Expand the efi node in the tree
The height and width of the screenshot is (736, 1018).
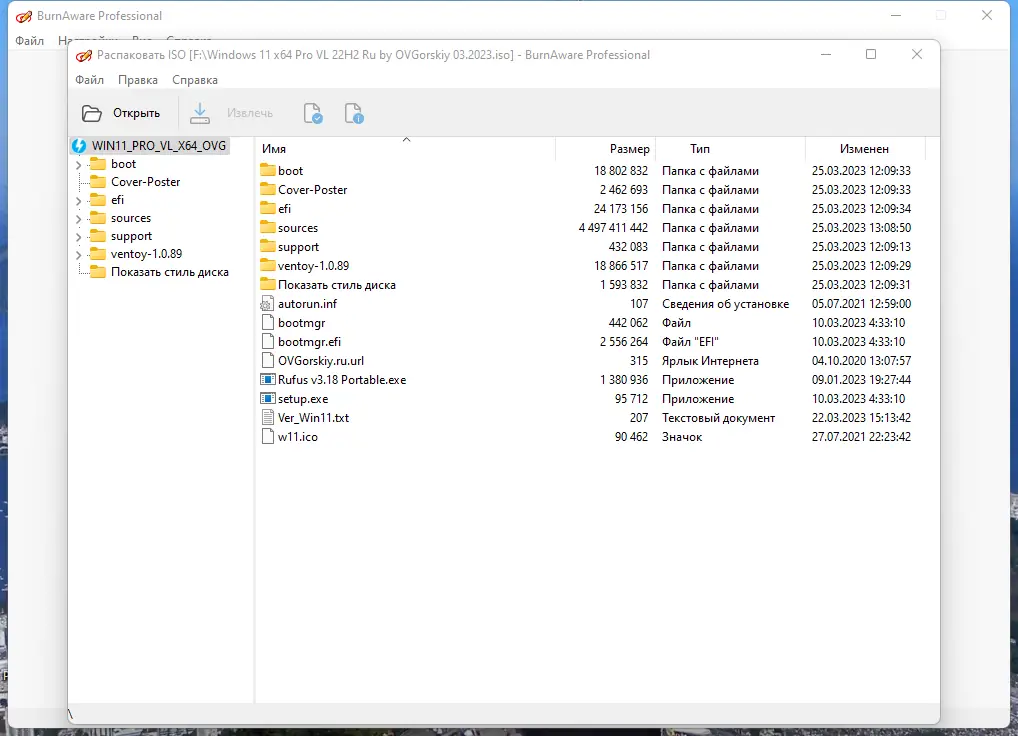pos(79,201)
